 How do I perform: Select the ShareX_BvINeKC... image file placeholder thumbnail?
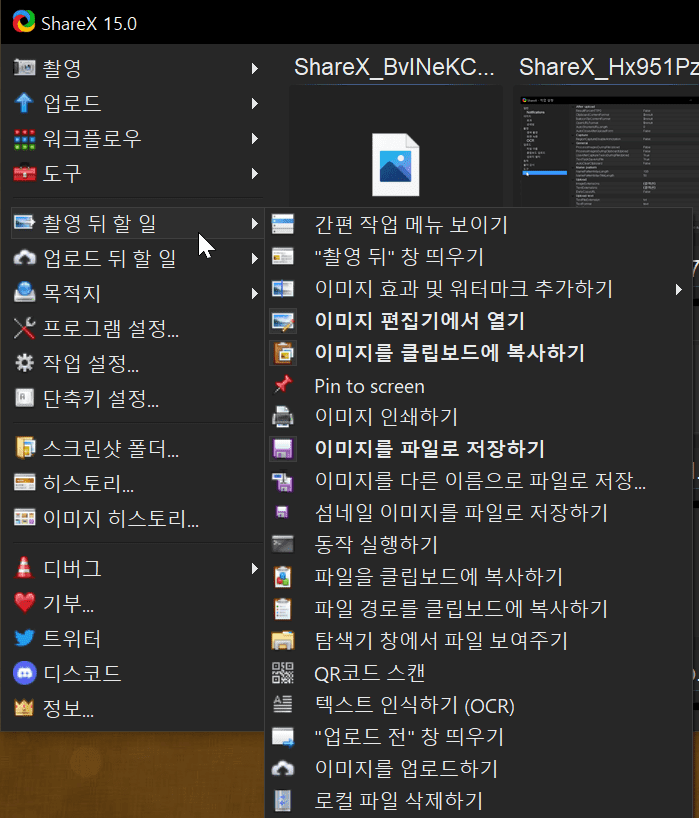(x=395, y=165)
